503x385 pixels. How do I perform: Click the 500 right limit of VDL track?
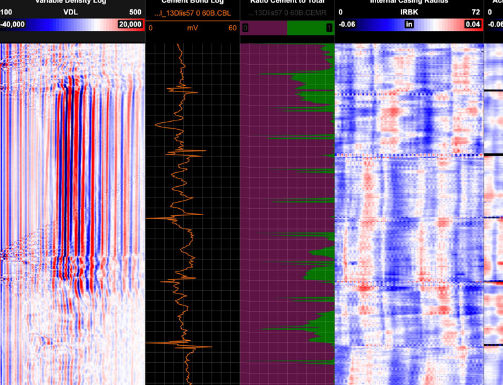click(x=135, y=12)
